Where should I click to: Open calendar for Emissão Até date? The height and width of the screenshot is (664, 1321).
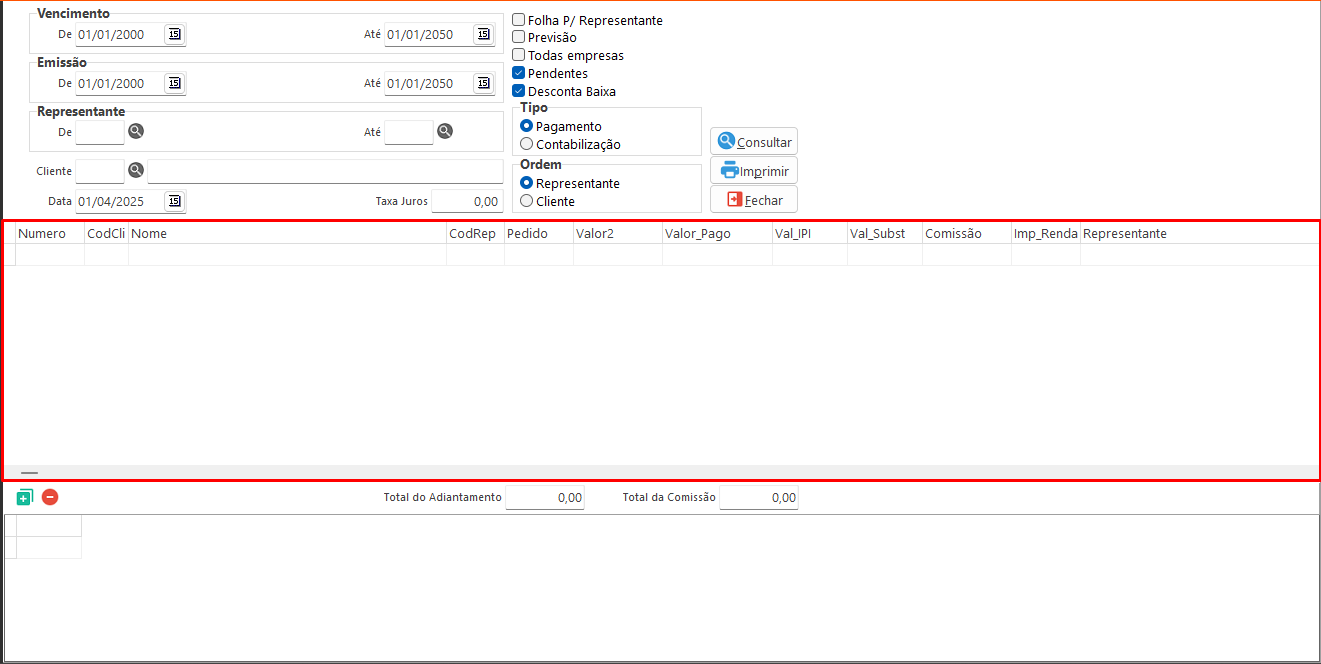pos(484,83)
